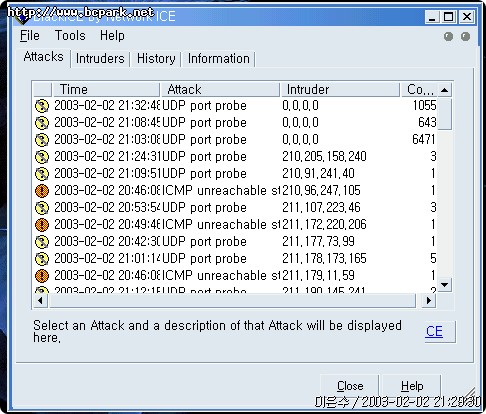Image resolution: width=486 pixels, height=414 pixels.
Task: Click the horizontal scrollbar thumb
Action: click(232, 301)
